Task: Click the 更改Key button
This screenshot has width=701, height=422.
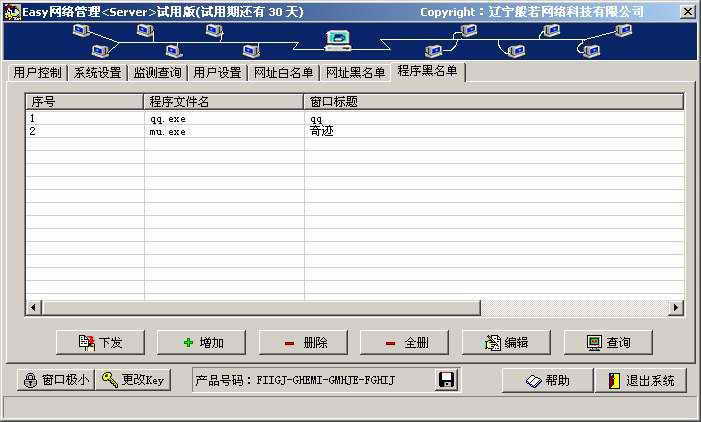Action: [134, 380]
